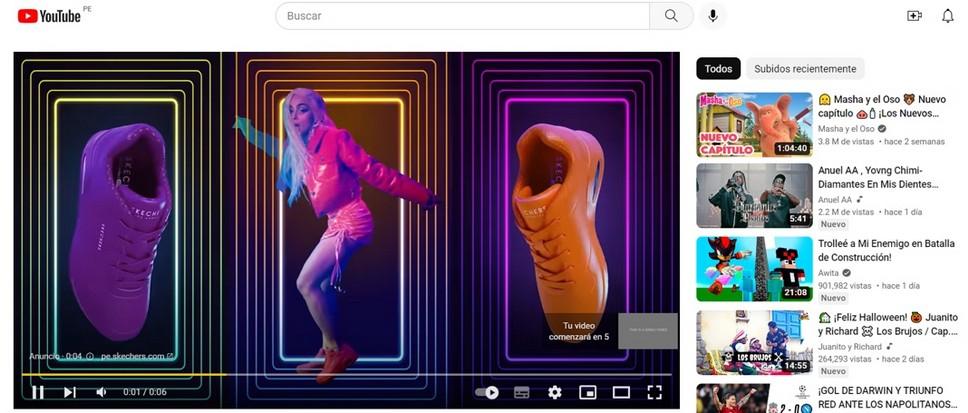The width and height of the screenshot is (968, 413).
Task: Enter full screen mode
Action: point(654,392)
